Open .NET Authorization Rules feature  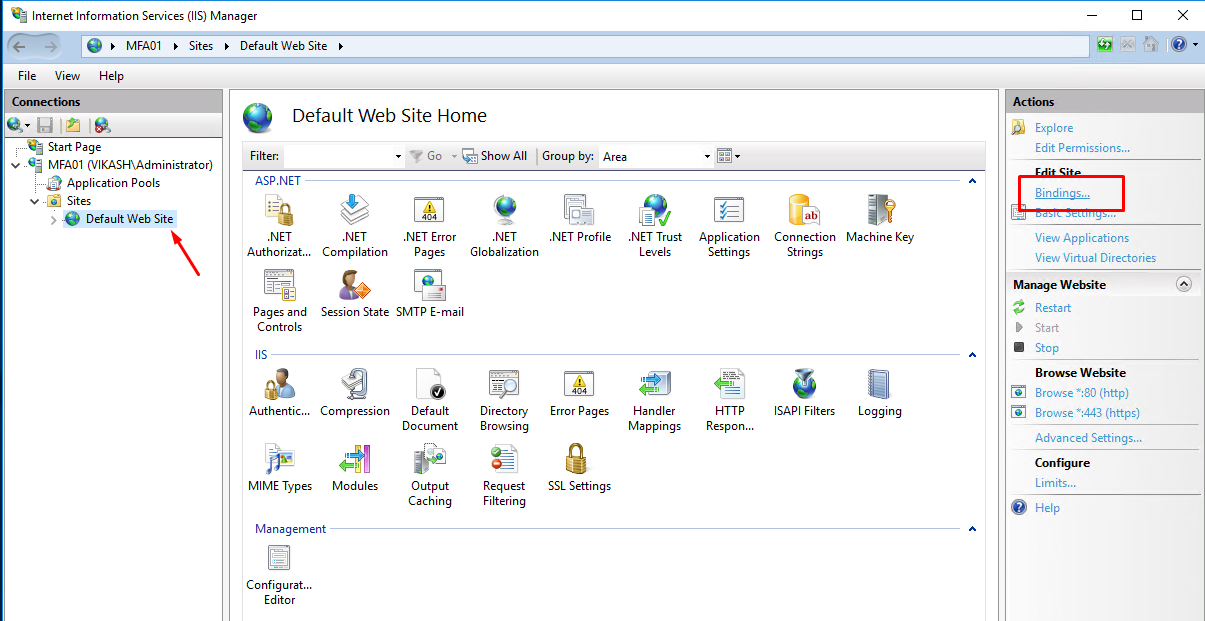(279, 225)
